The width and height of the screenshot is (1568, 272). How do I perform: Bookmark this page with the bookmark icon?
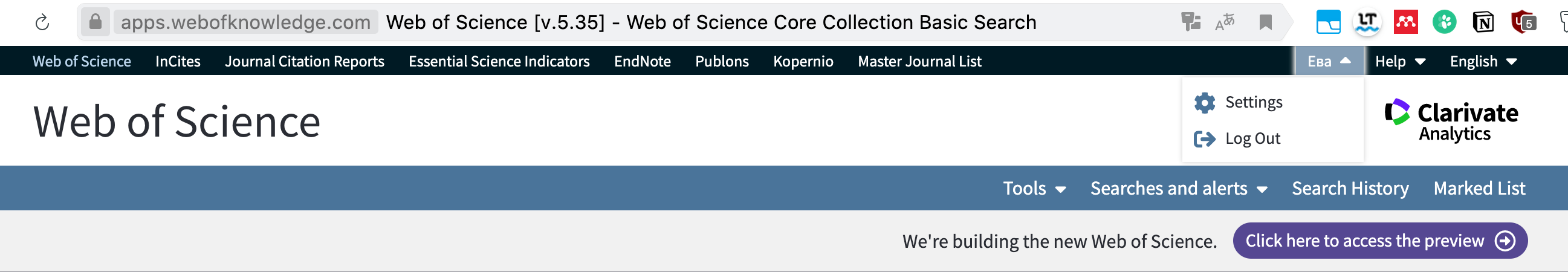(1266, 22)
